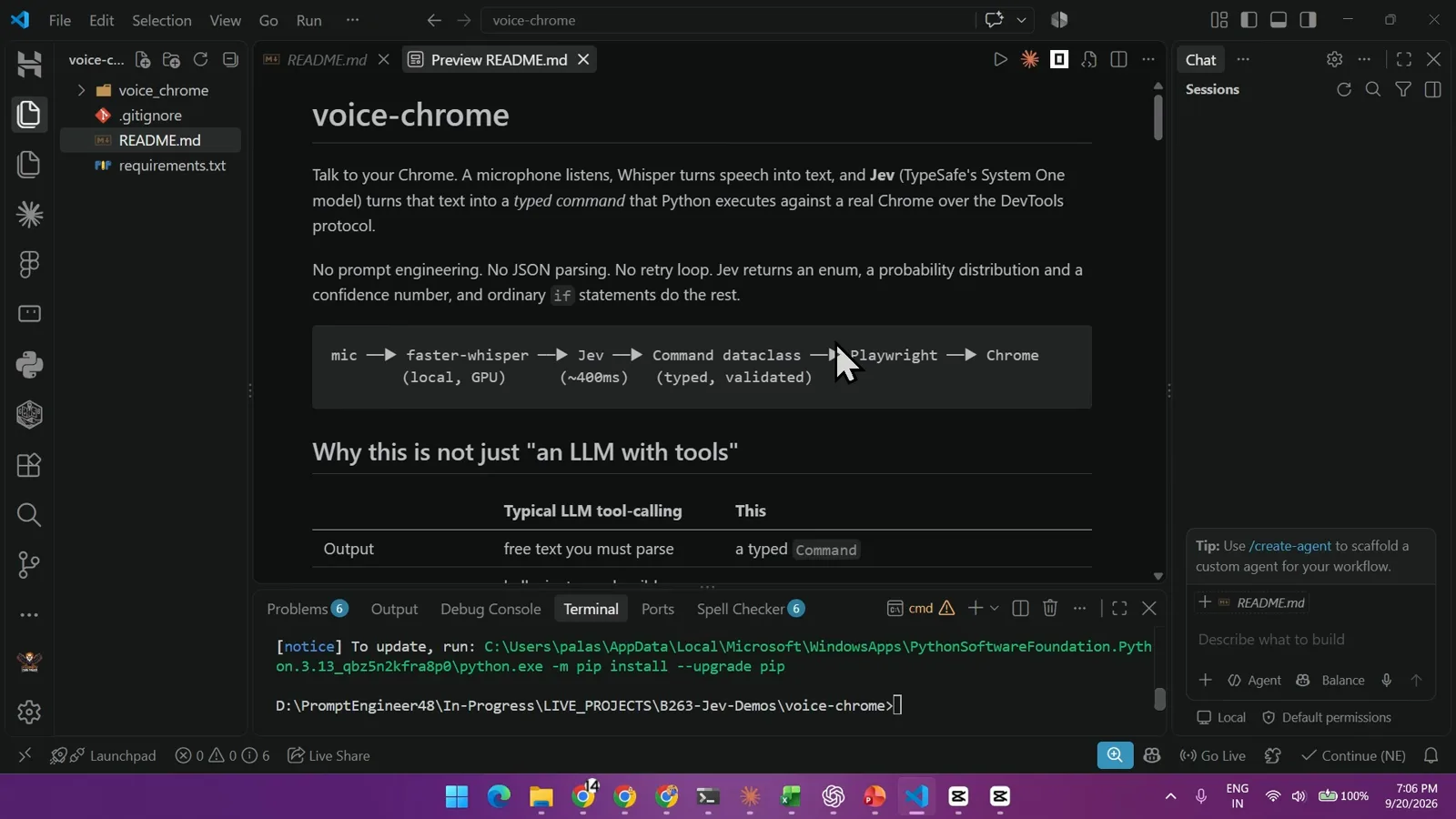Focus the Describe what to build input

tap(1310, 640)
